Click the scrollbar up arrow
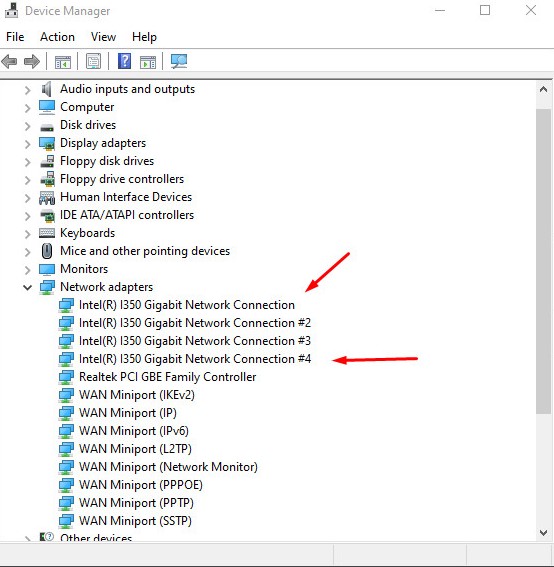 tap(543, 89)
